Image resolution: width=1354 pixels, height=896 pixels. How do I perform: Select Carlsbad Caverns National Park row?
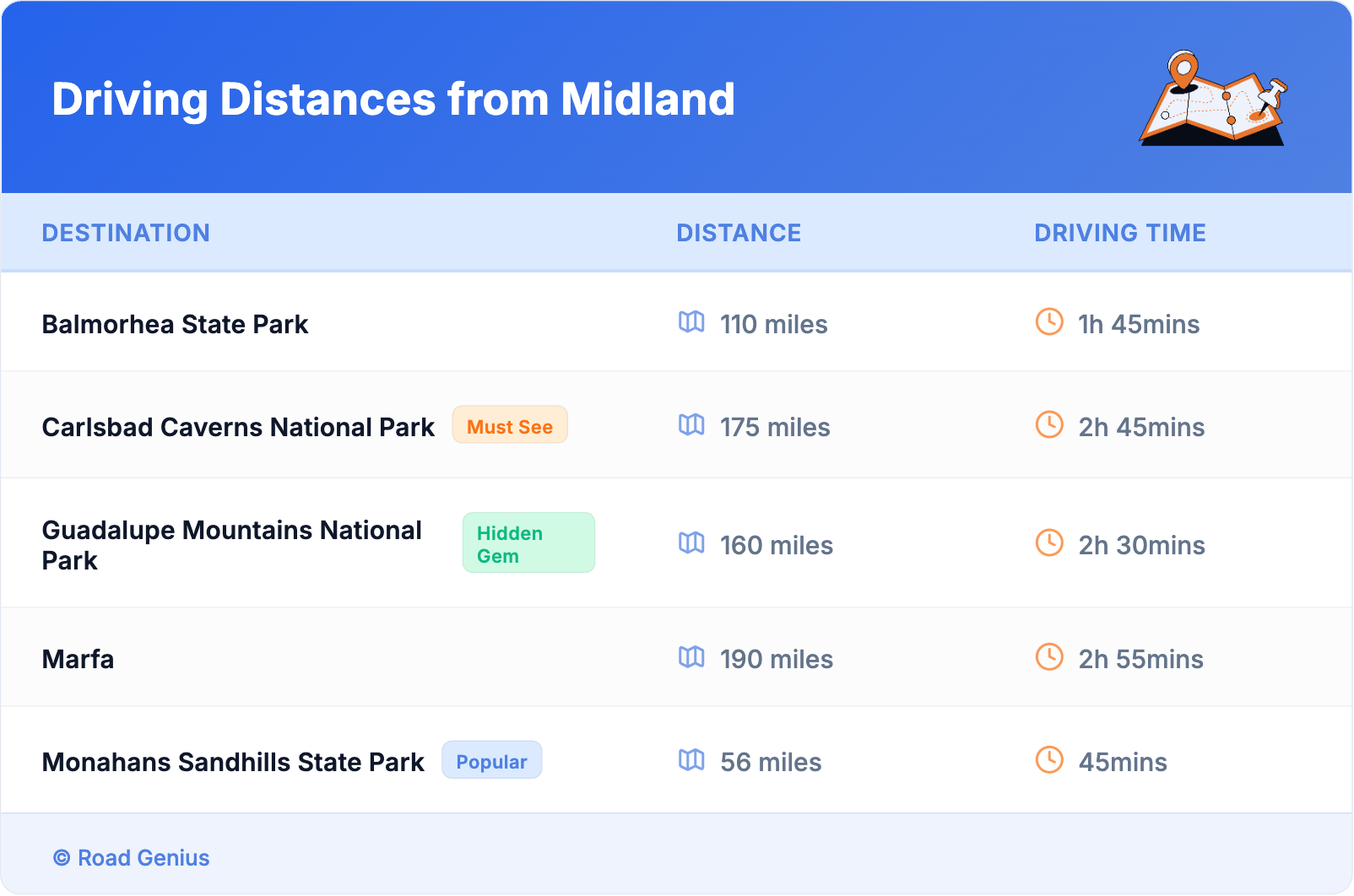(238, 428)
